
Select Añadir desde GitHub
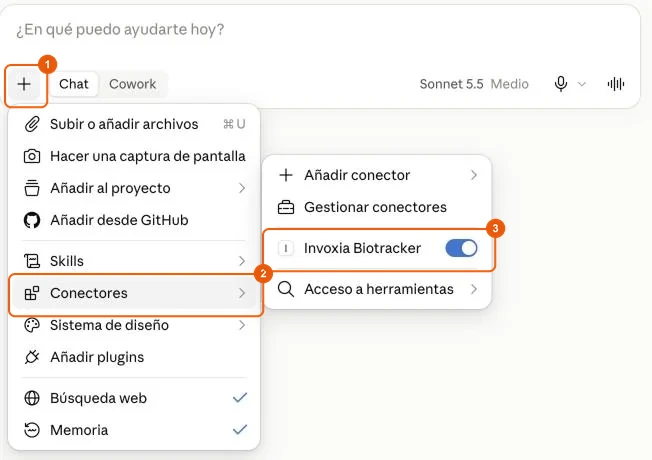pos(134,220)
